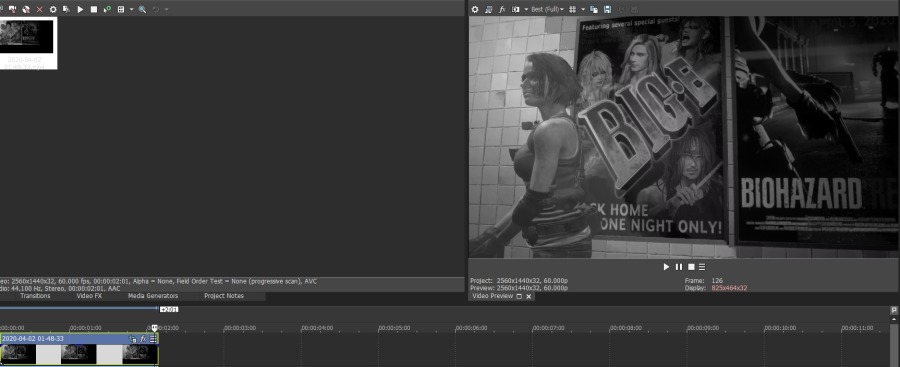Click the preview image in the Video Preview
Image resolution: width=900 pixels, height=367 pixels.
point(684,137)
